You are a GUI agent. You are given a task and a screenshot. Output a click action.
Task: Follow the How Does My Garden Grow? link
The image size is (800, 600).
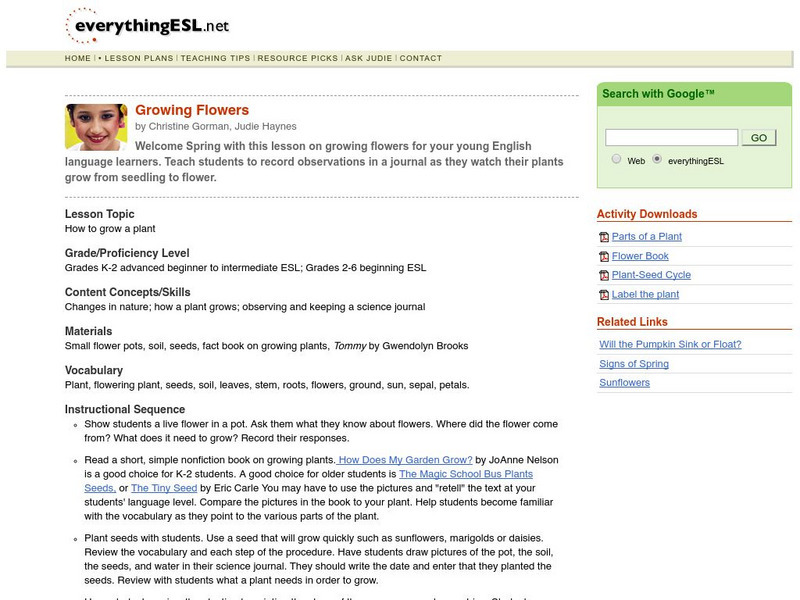405,460
